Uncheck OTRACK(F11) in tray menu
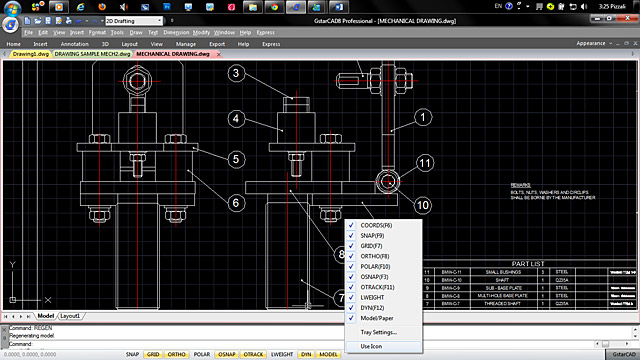This screenshot has width=640, height=360. (x=384, y=287)
